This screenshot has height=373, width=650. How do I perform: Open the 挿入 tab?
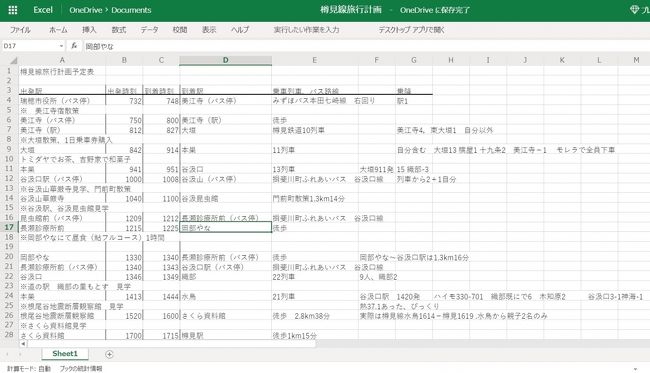pos(89,30)
